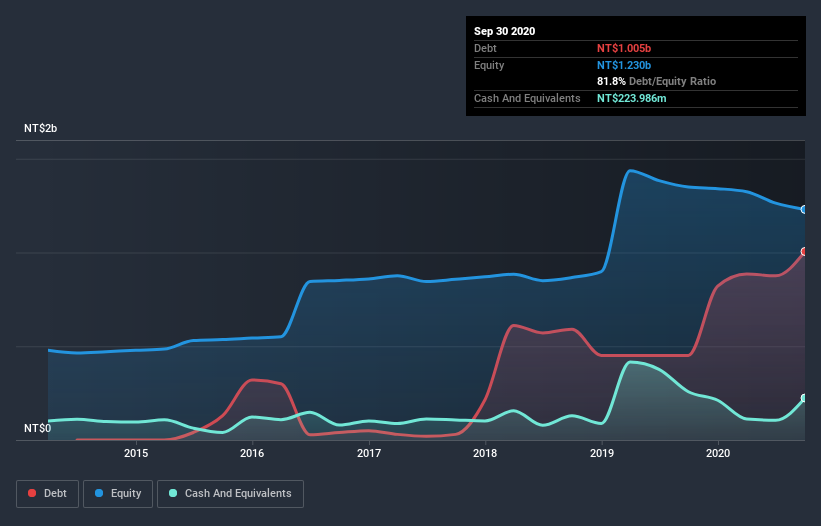Image resolution: width=821 pixels, height=526 pixels.
Task: Toggle the Debt legend button
Action: click(x=47, y=494)
